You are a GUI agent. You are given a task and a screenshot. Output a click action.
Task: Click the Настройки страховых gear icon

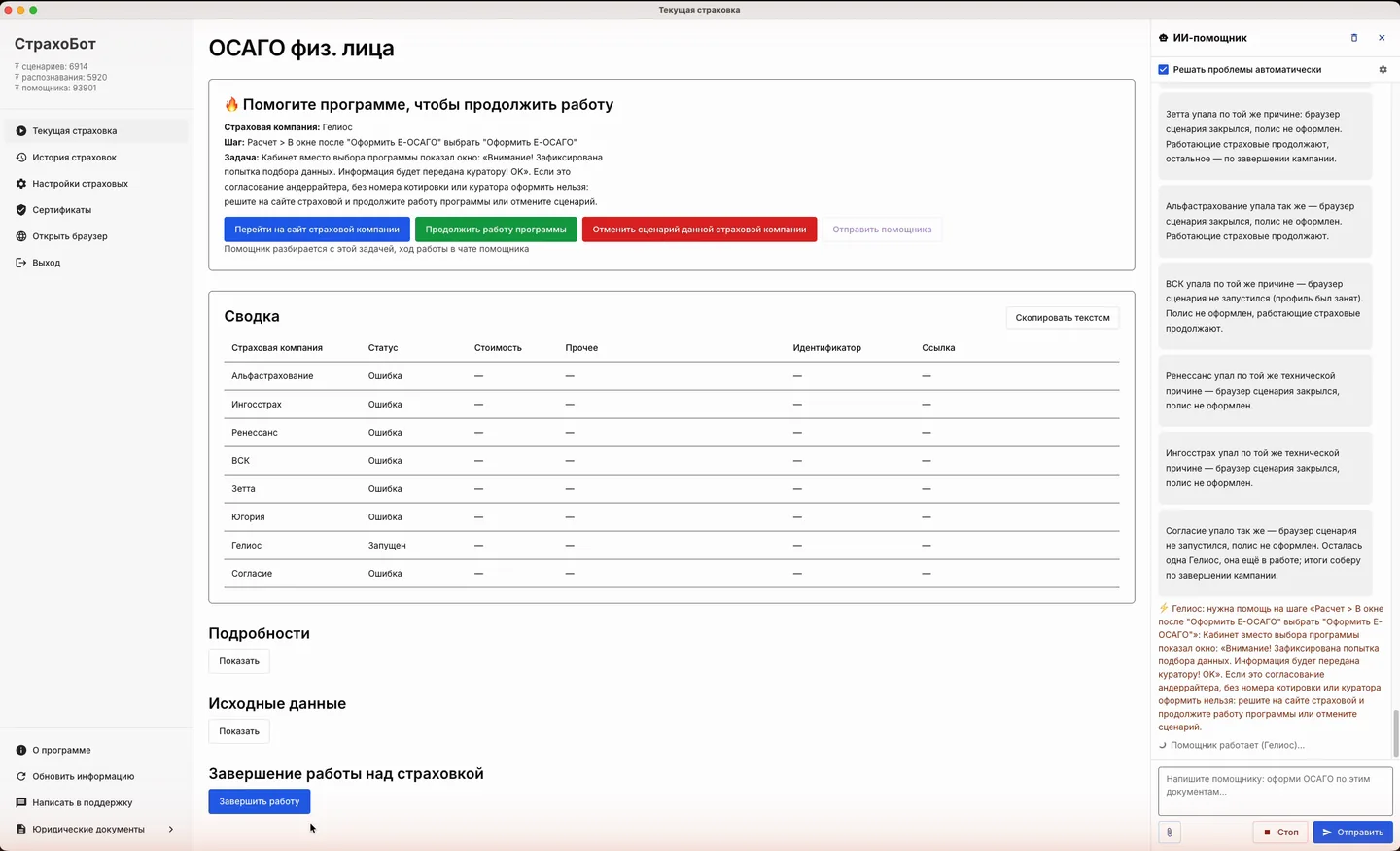(x=21, y=184)
